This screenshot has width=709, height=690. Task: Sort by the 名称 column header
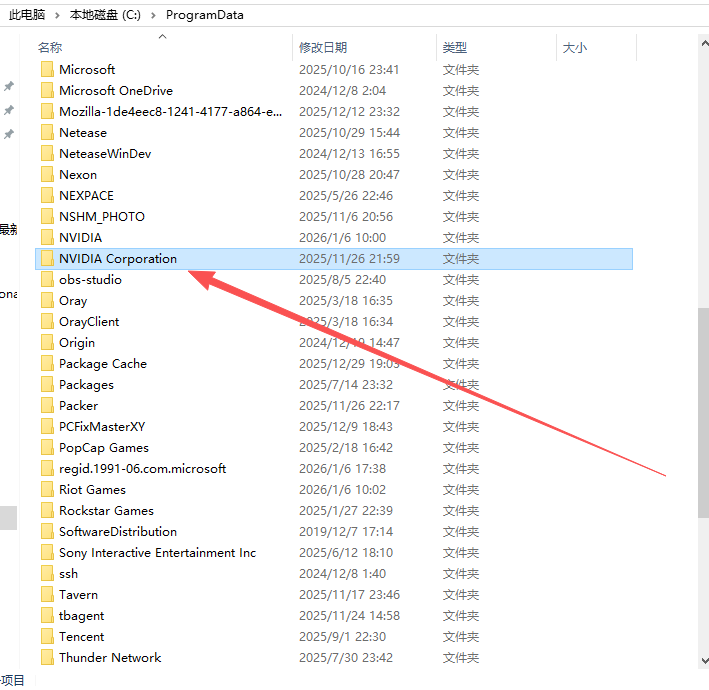(50, 47)
